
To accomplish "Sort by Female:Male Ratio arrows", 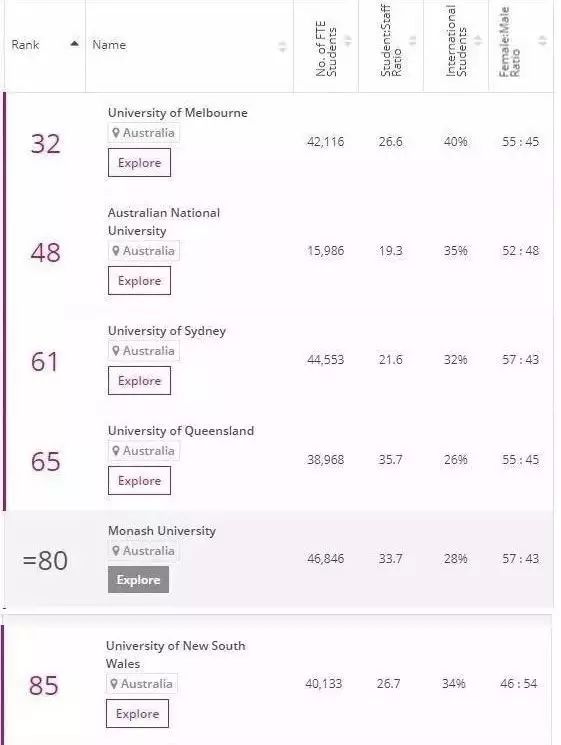I will (x=542, y=41).
